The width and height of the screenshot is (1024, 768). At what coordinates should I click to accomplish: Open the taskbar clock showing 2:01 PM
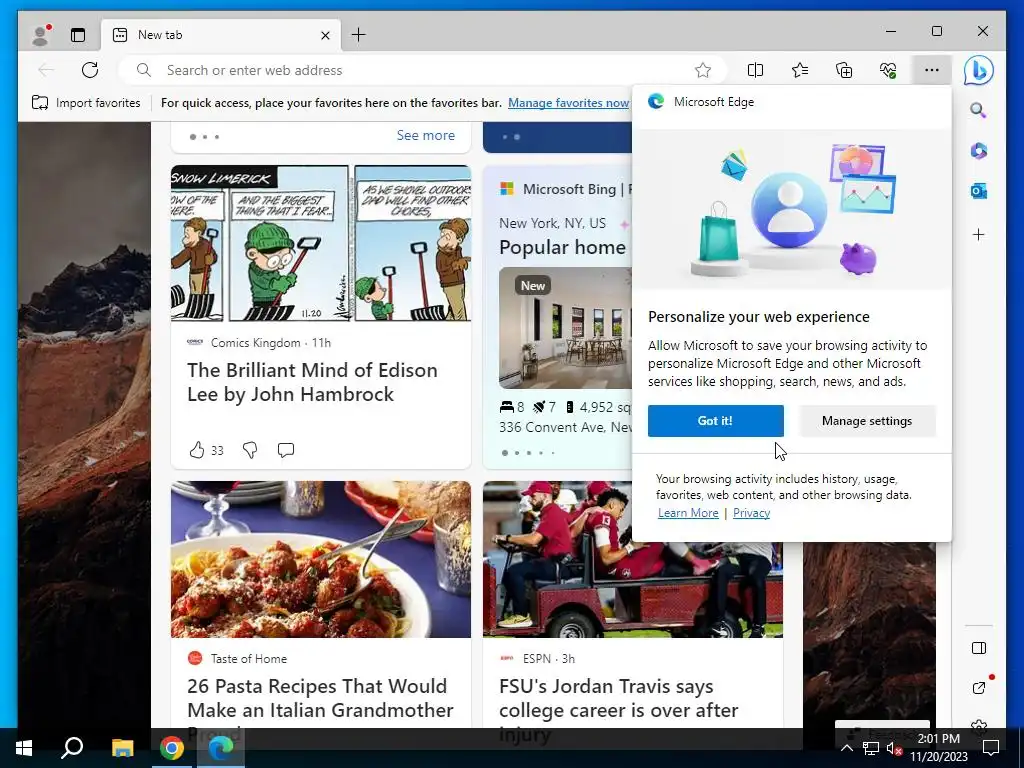938,748
